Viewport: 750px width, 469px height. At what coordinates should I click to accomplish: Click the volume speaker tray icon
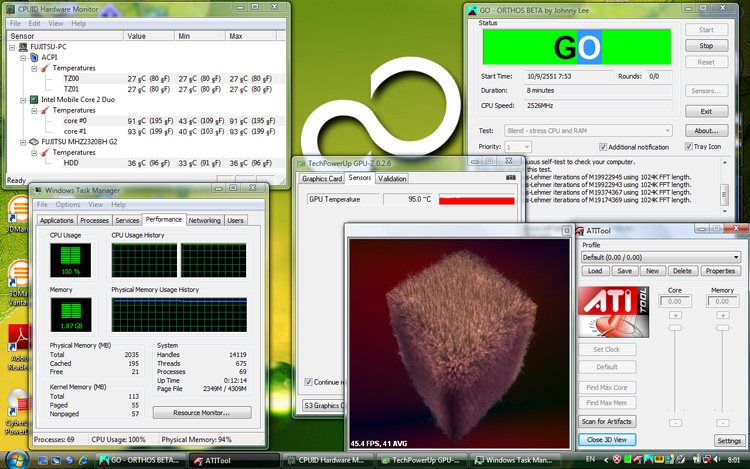click(x=717, y=459)
